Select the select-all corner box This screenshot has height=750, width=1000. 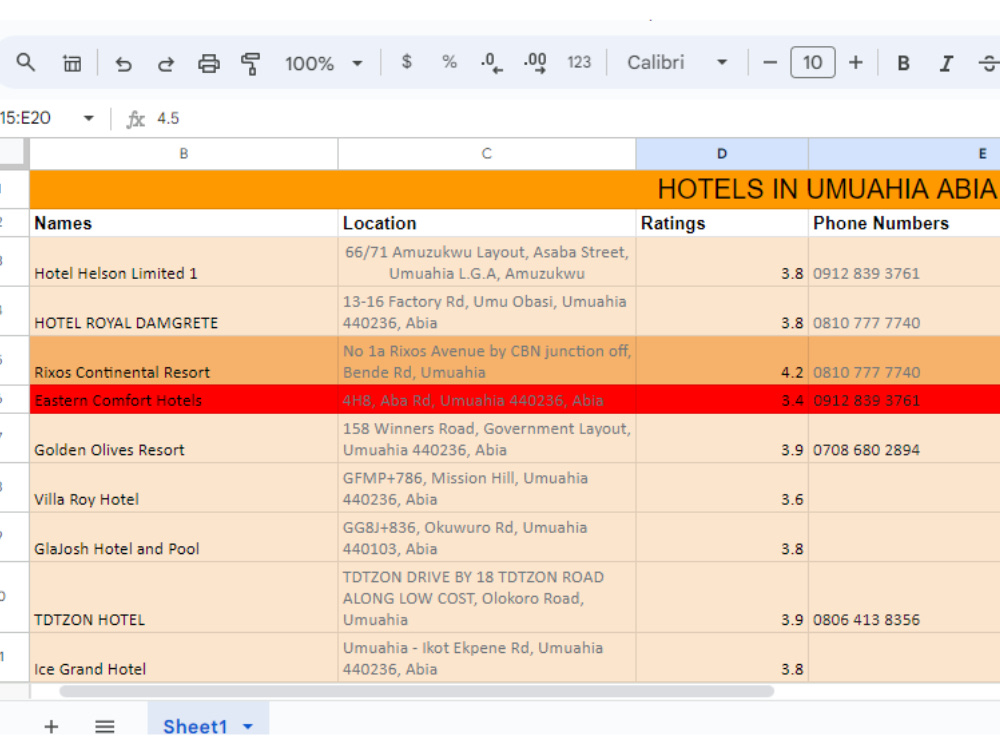coord(13,154)
